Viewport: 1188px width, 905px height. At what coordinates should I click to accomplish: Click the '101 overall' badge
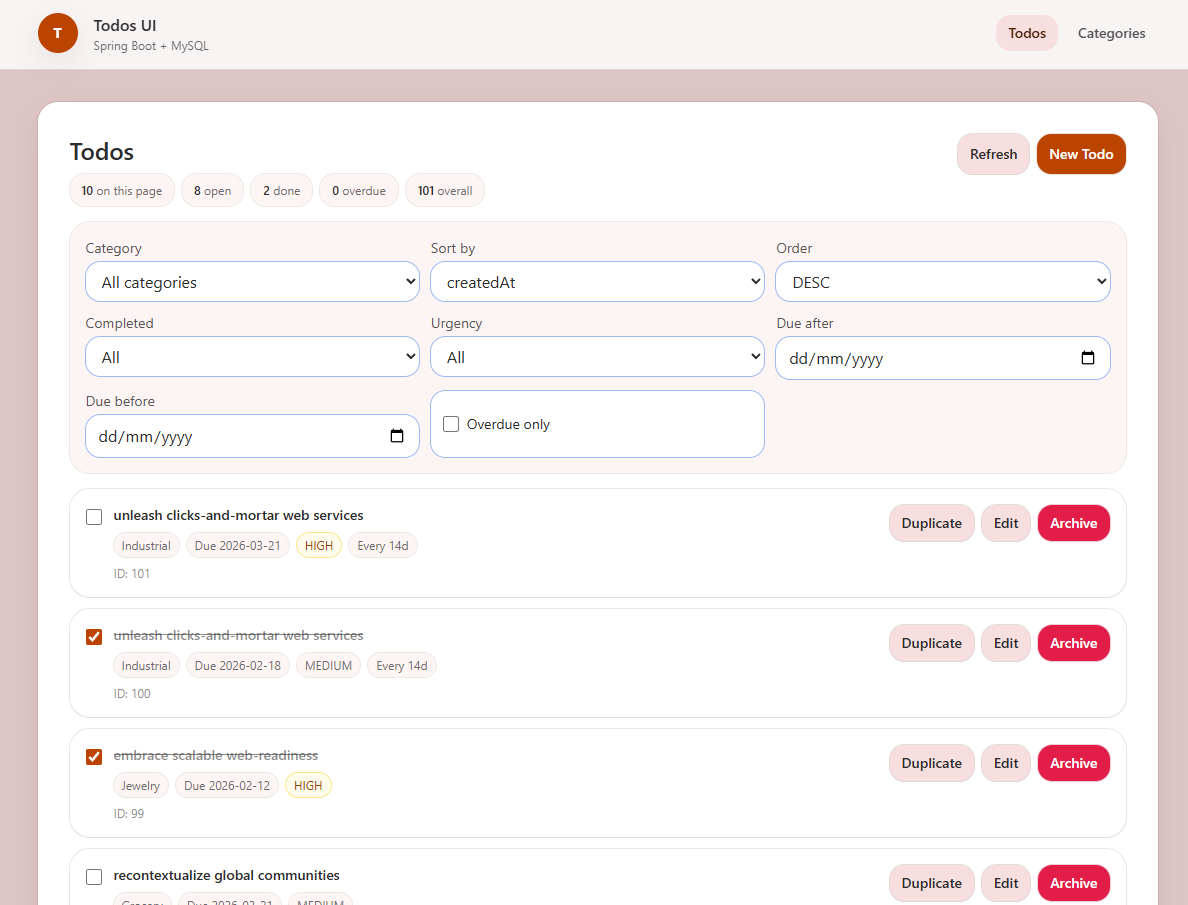click(445, 191)
